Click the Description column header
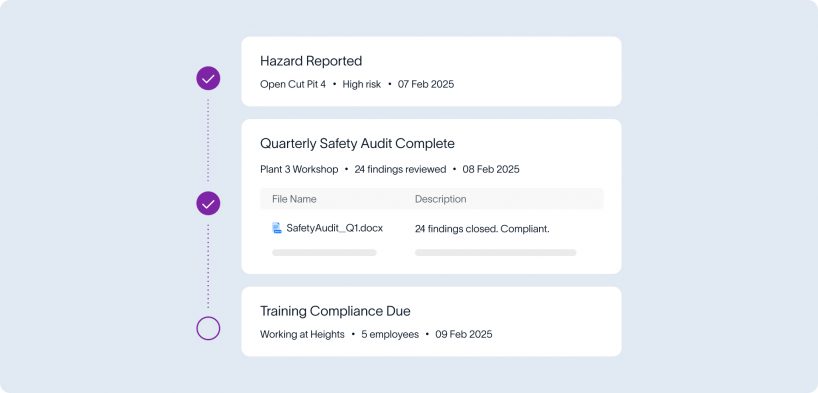Screen dimensions: 818x393 coord(440,199)
